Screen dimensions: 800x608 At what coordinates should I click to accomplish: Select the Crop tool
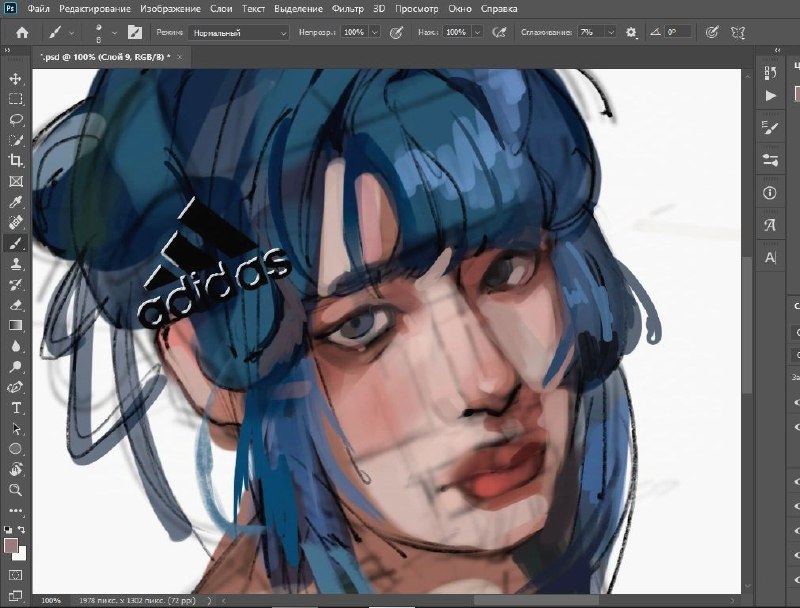point(15,161)
